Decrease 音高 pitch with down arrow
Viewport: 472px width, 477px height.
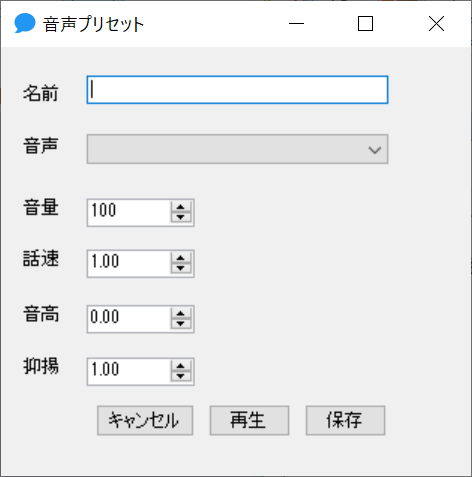click(181, 324)
